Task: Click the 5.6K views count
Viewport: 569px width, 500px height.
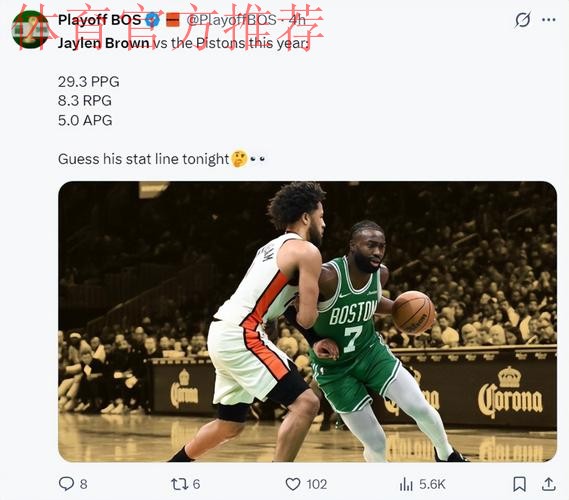Action: pos(432,484)
